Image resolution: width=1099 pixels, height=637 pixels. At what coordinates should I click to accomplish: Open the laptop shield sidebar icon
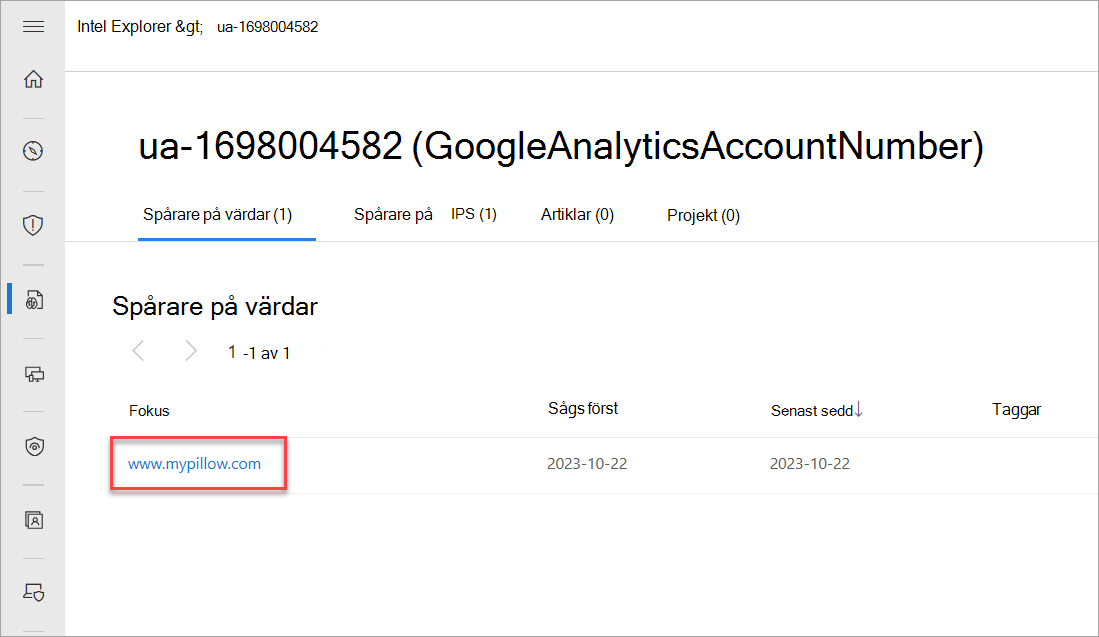[34, 593]
